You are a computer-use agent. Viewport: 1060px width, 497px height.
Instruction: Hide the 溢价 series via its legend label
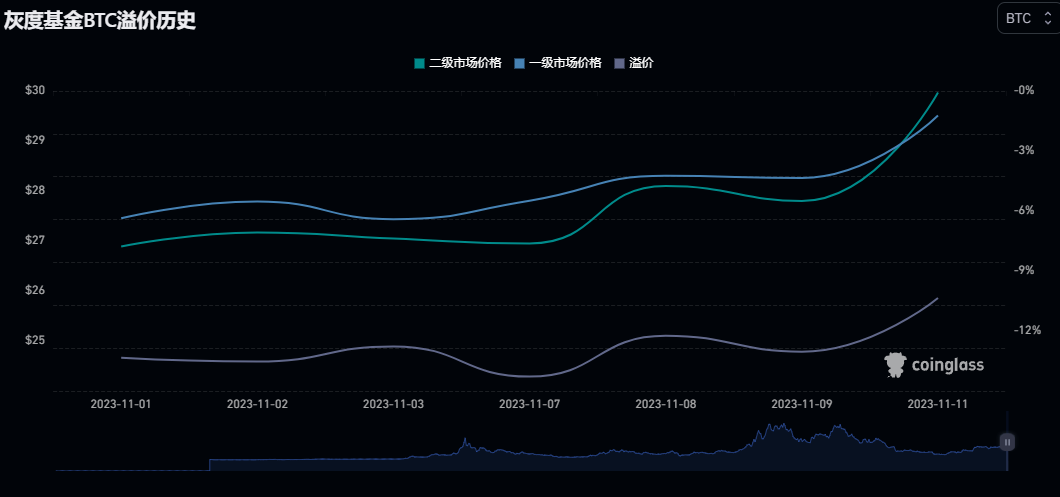coord(641,63)
